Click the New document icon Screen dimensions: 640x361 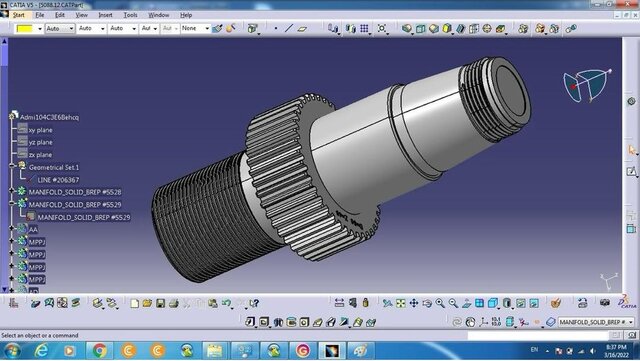click(x=134, y=303)
